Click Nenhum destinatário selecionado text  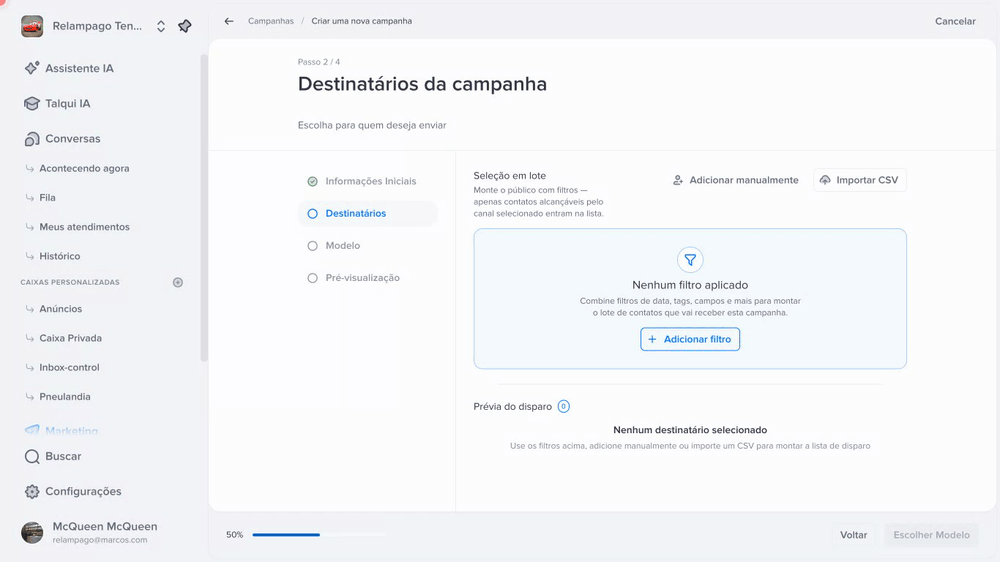pos(690,430)
